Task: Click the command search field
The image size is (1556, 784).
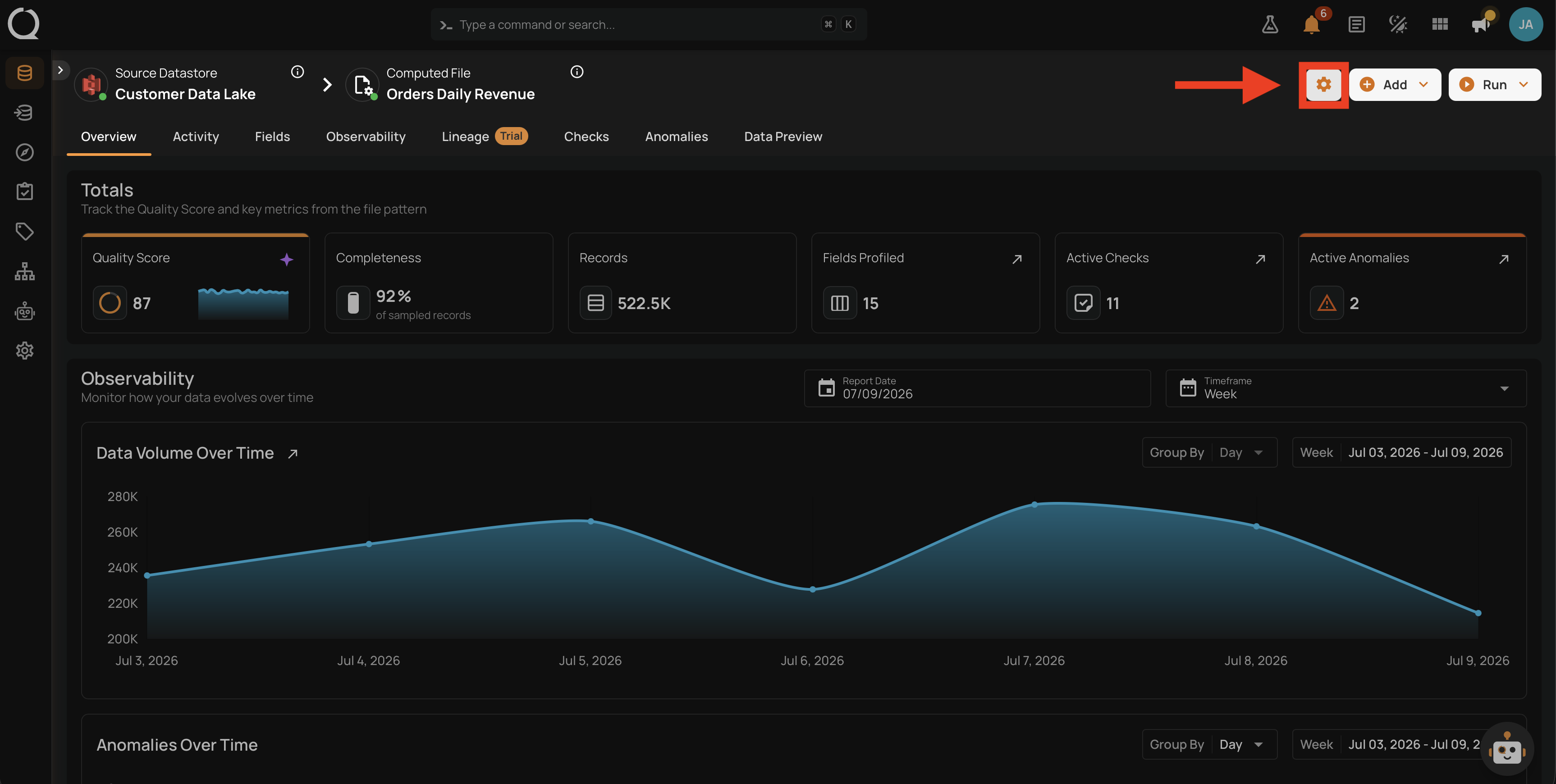Action: (x=649, y=25)
